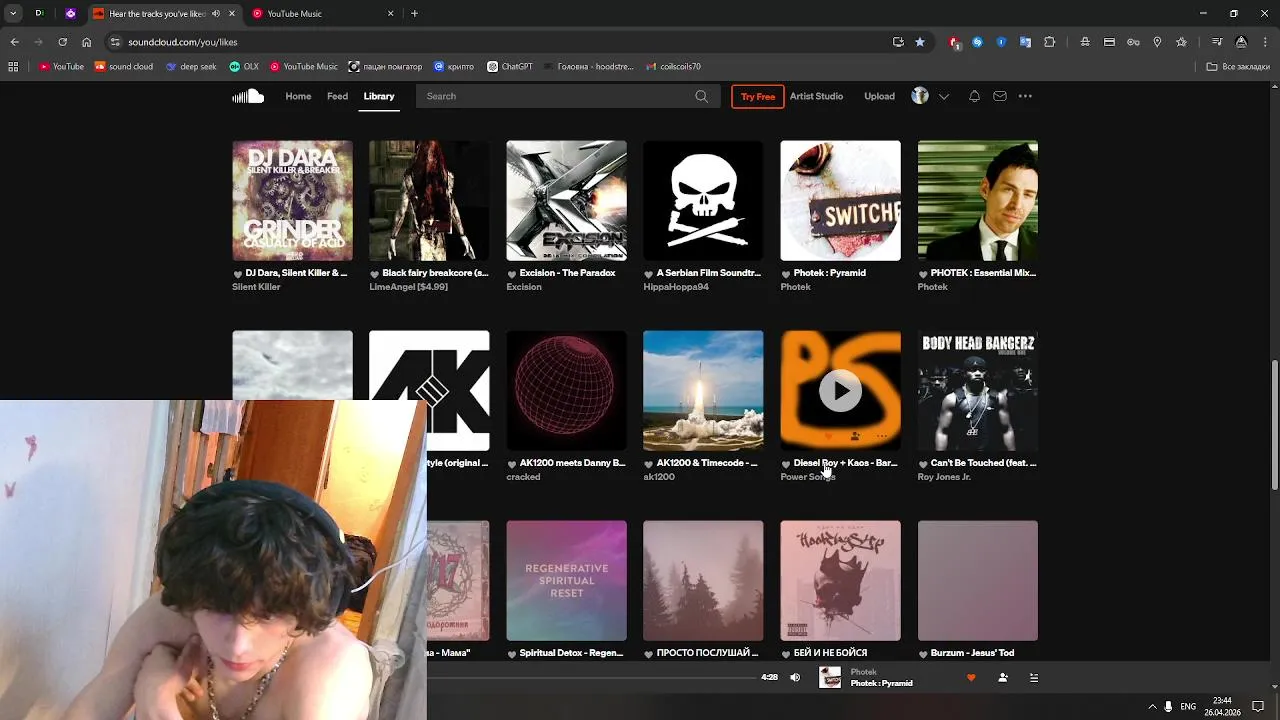Open notifications bell in SoundCloud header
The width and height of the screenshot is (1280, 720).
pyautogui.click(x=974, y=96)
